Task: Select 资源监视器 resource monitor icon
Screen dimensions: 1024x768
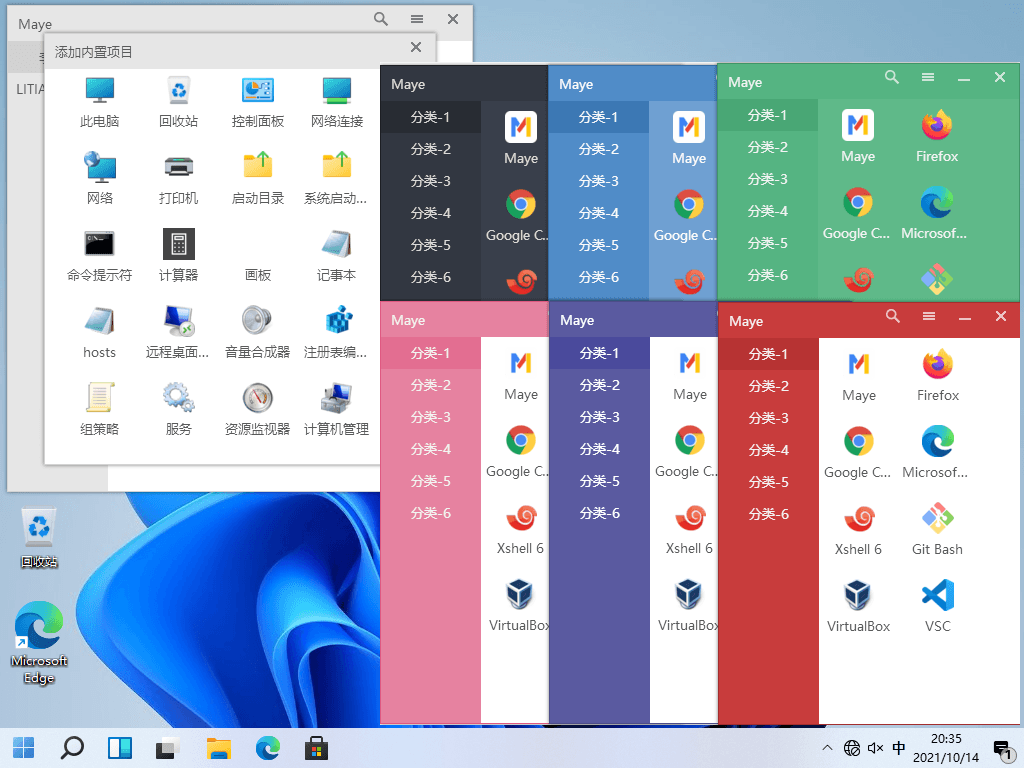Action: point(257,409)
